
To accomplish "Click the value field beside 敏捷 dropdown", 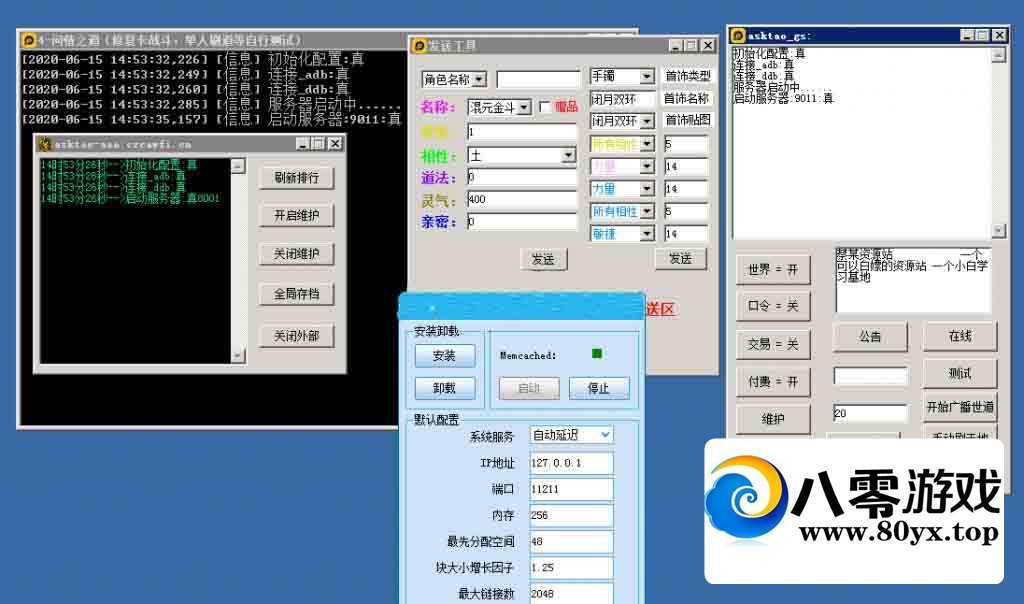I will click(686, 234).
